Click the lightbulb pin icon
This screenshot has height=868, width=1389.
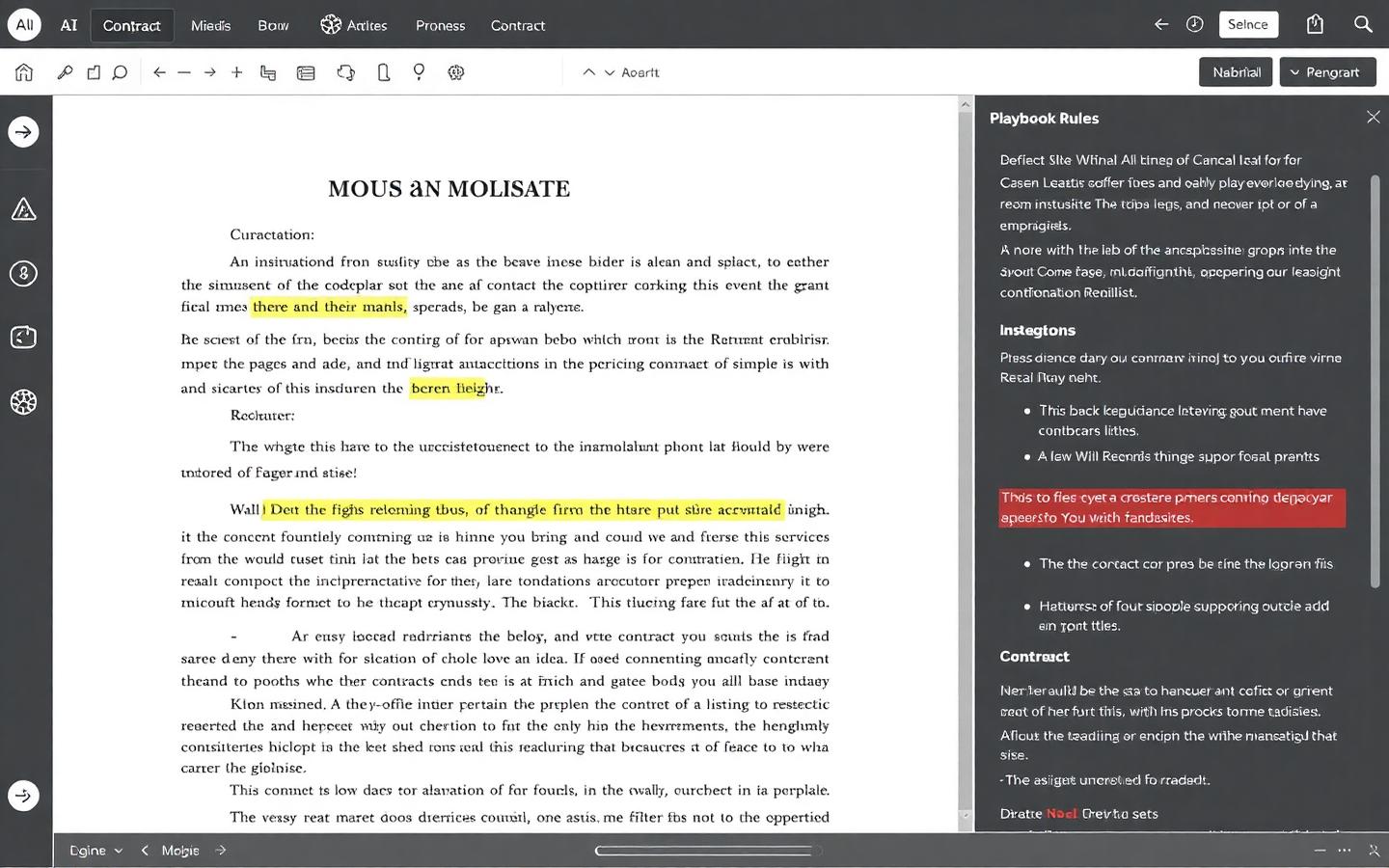(419, 72)
